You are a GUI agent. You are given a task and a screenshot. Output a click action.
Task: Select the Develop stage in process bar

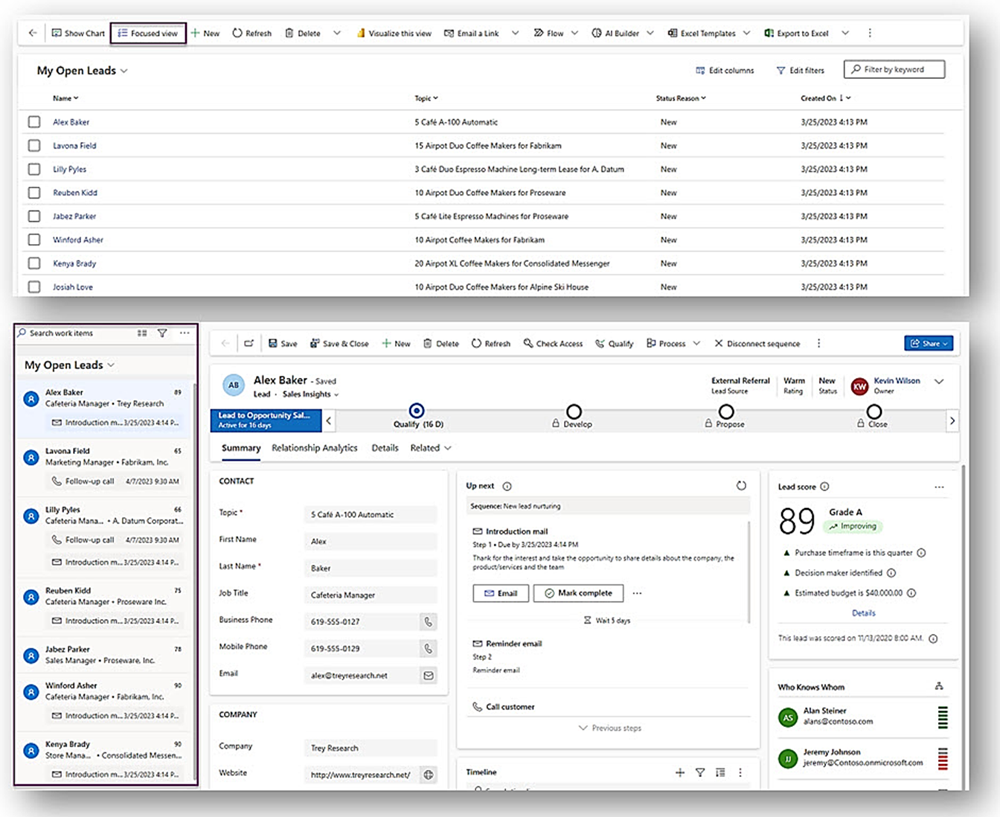pos(573,412)
